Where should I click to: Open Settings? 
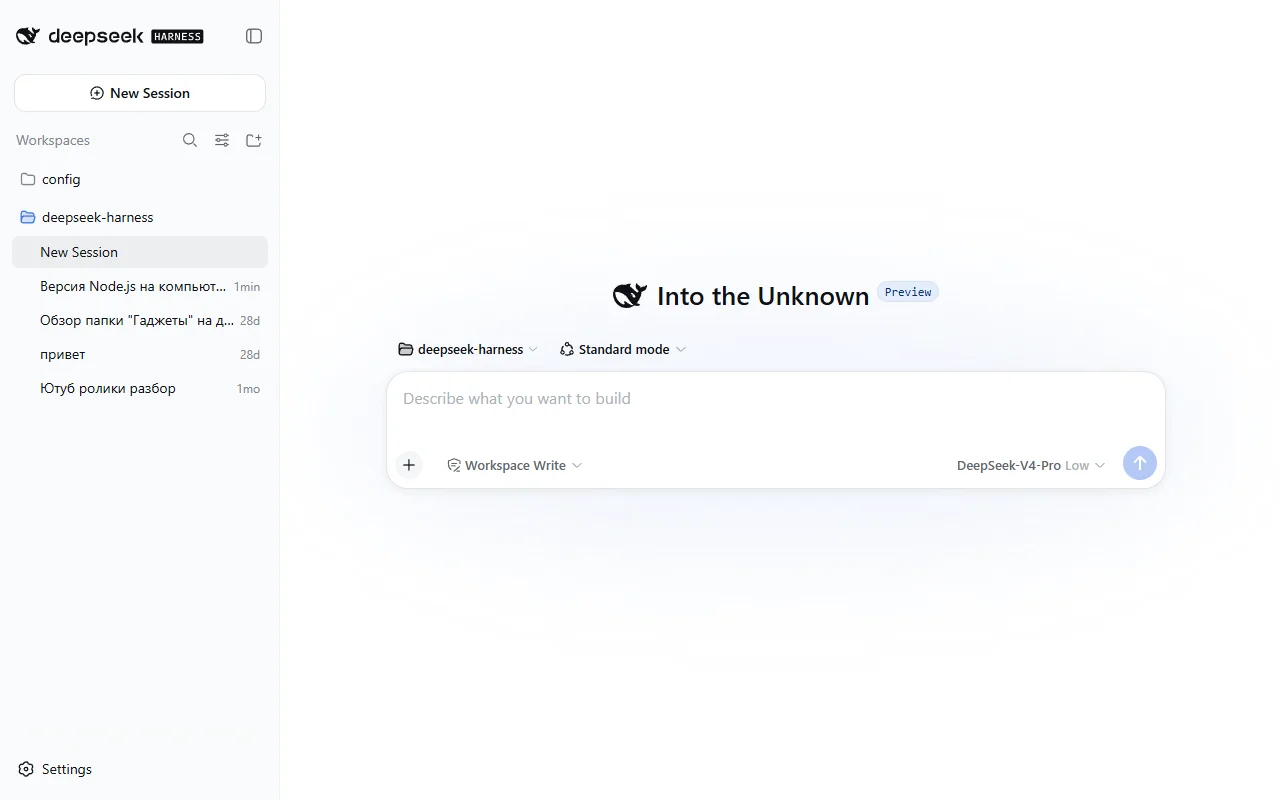[x=56, y=769]
